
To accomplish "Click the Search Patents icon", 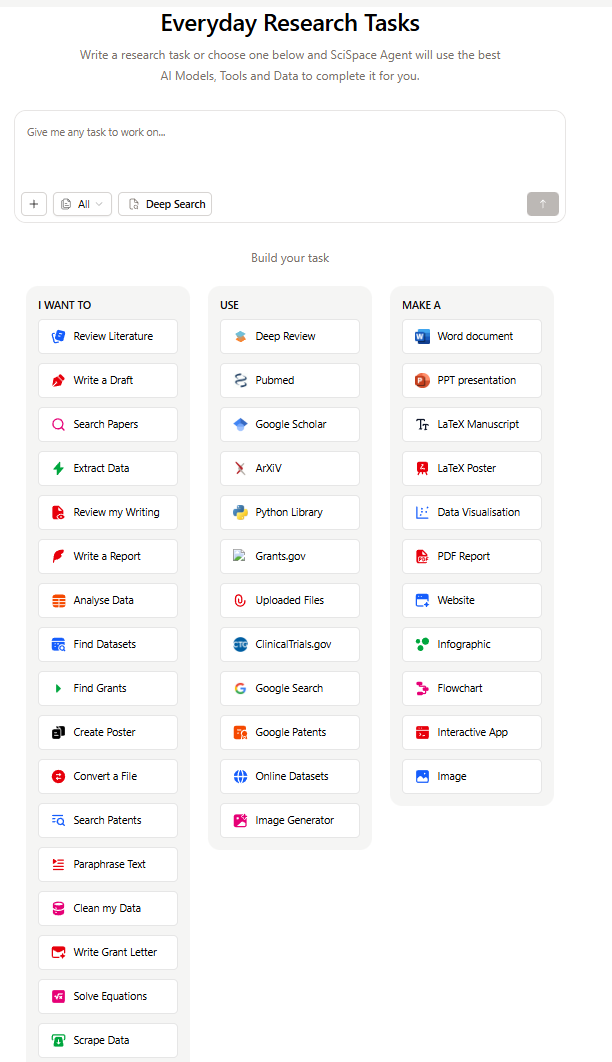I will [59, 821].
